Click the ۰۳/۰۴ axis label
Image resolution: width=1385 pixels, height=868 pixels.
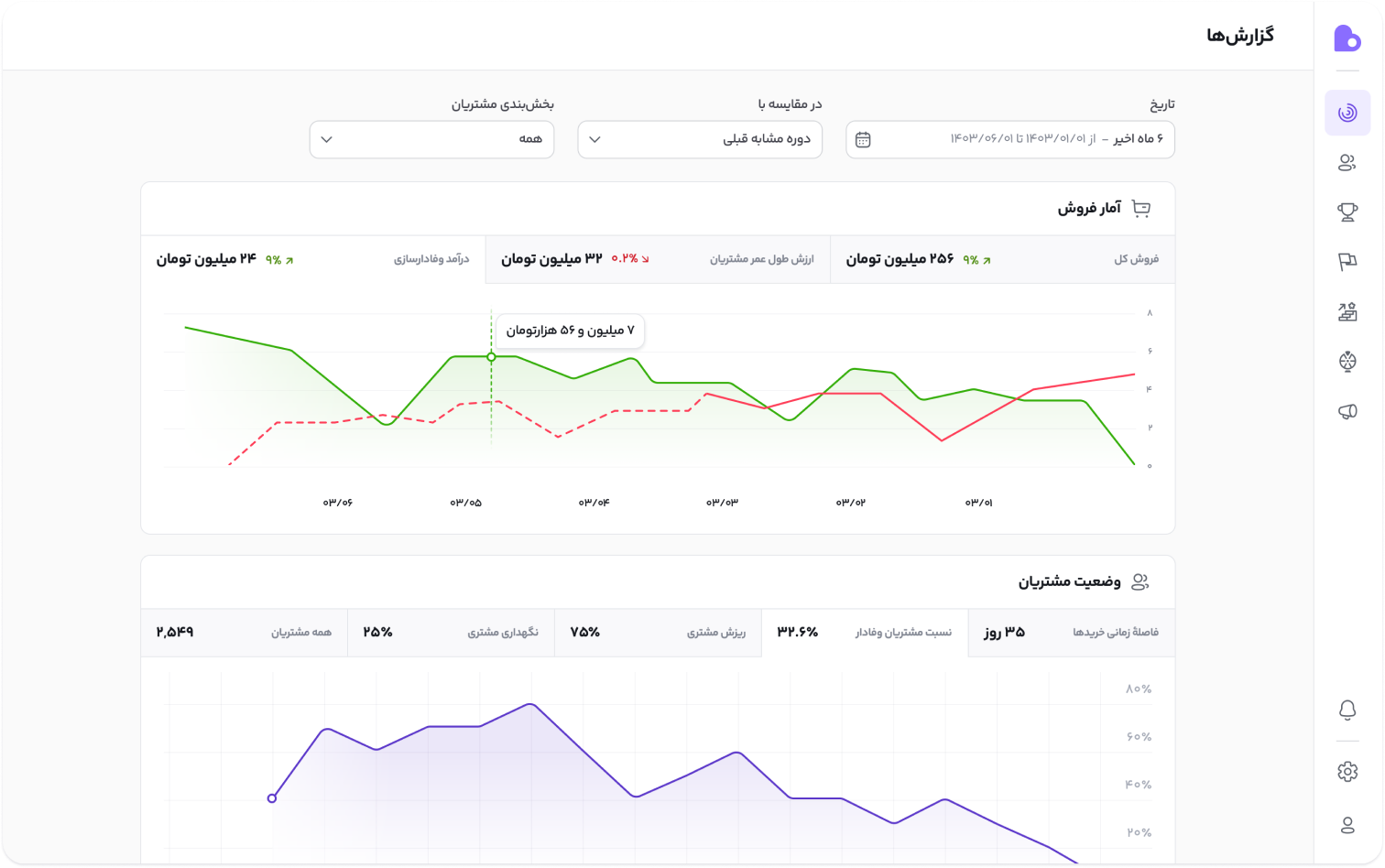(x=594, y=503)
